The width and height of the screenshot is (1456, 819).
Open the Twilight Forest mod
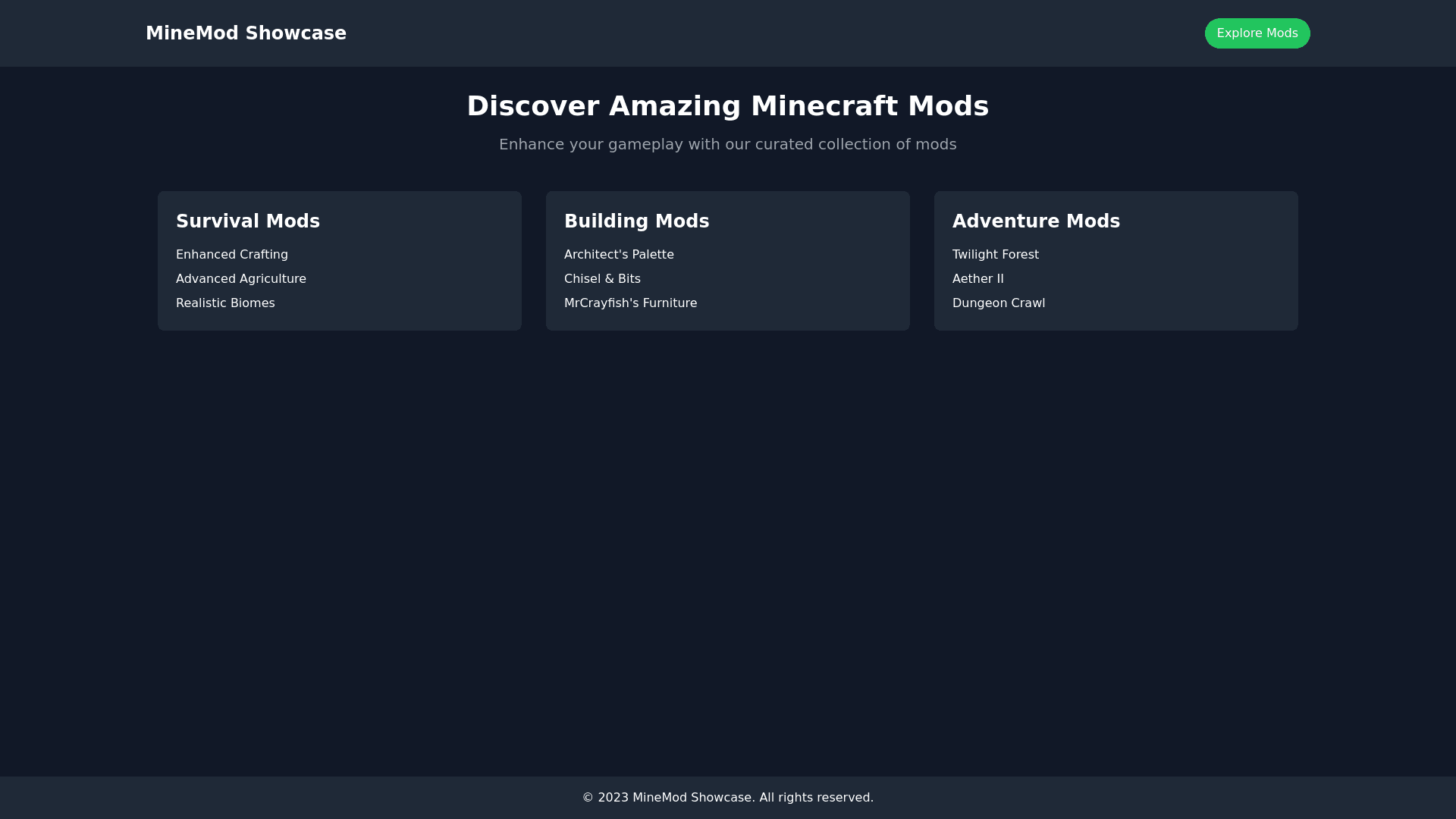pos(995,255)
